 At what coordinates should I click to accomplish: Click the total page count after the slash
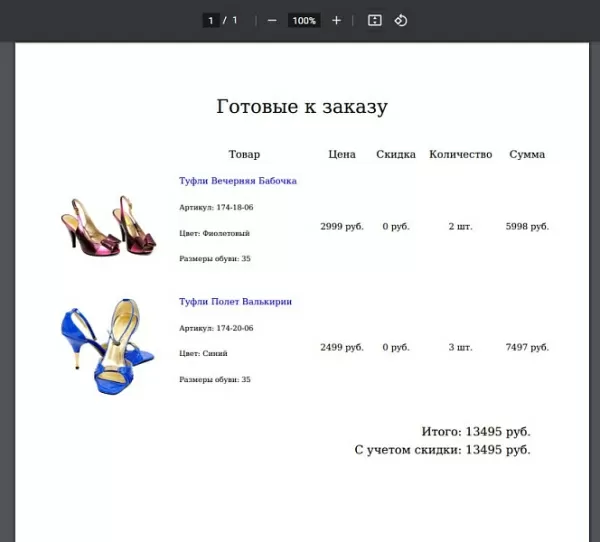[x=235, y=20]
